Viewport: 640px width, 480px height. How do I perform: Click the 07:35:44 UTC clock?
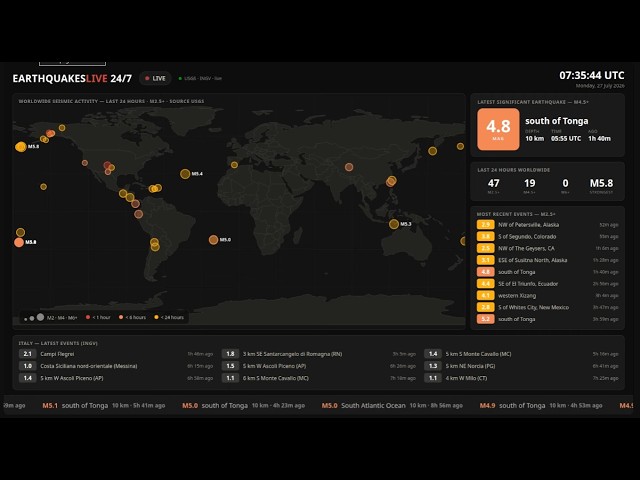(591, 76)
